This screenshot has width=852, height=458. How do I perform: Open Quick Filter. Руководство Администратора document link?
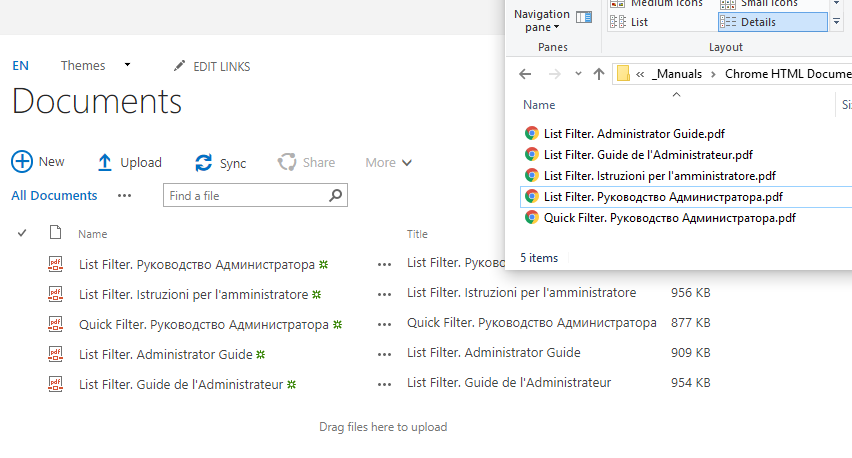click(204, 324)
